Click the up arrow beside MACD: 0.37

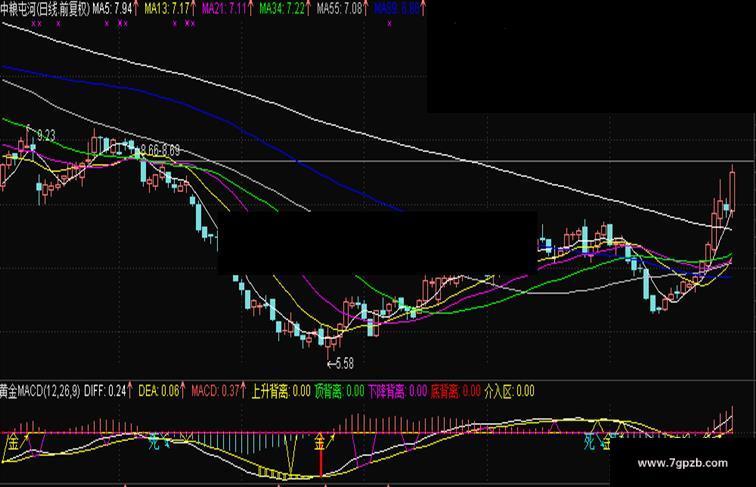click(x=243, y=391)
